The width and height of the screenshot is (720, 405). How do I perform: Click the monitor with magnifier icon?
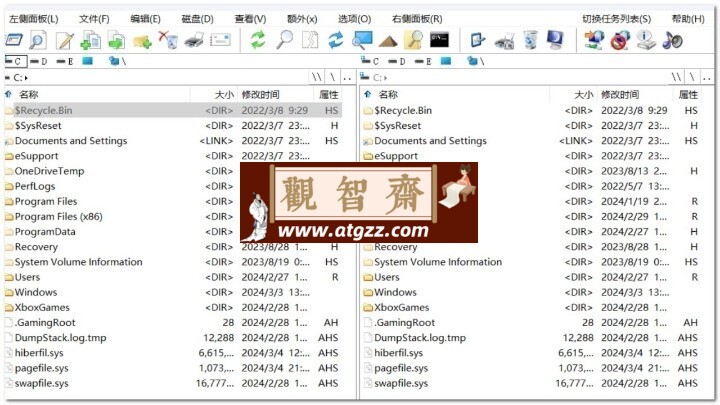pyautogui.click(x=362, y=40)
